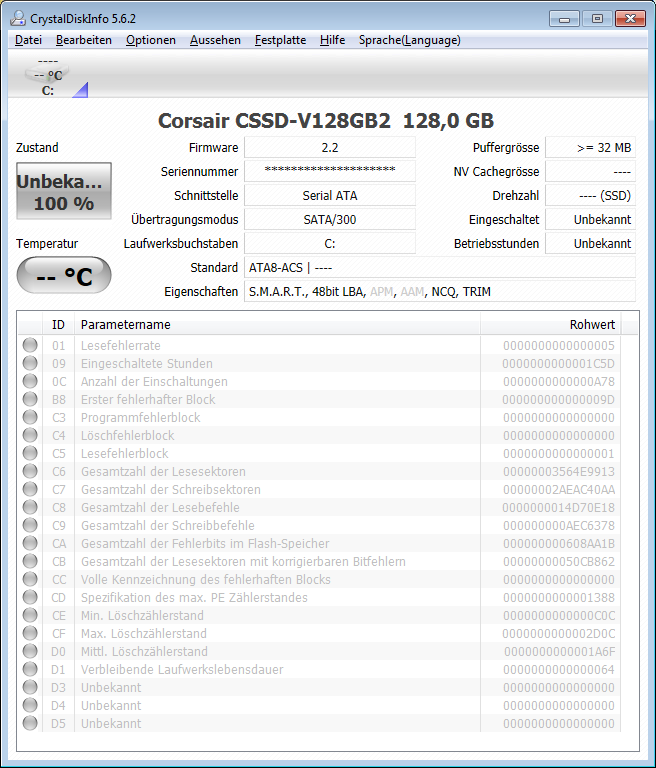Click the Firmware value field 2.2

pyautogui.click(x=330, y=147)
